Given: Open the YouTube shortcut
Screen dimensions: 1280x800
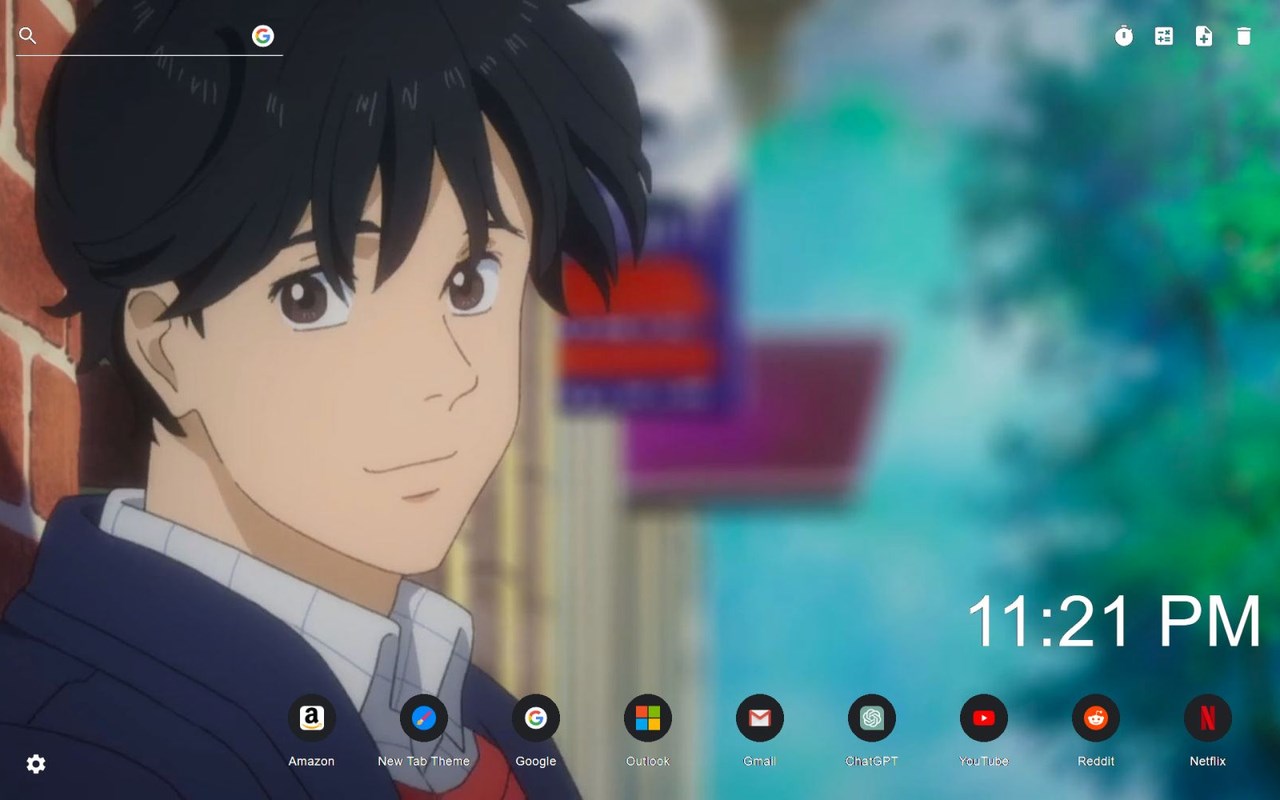Looking at the screenshot, I should click(984, 718).
